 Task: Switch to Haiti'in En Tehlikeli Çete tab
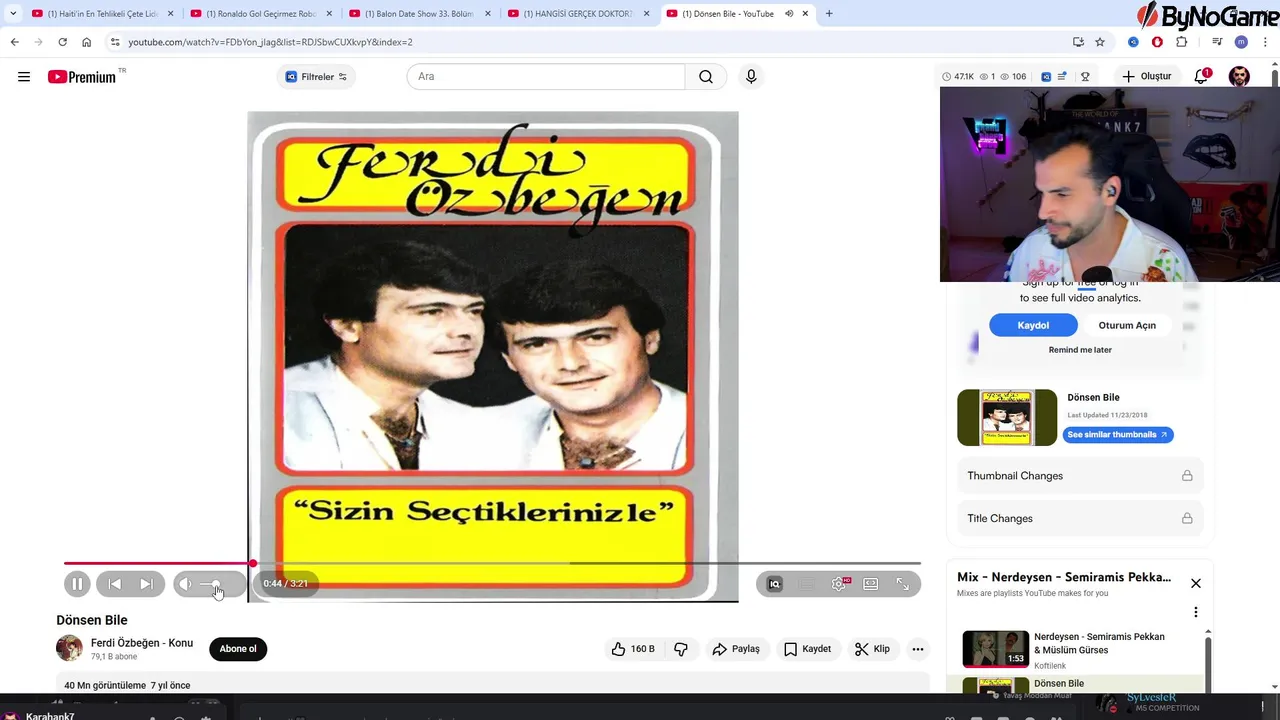[102, 14]
